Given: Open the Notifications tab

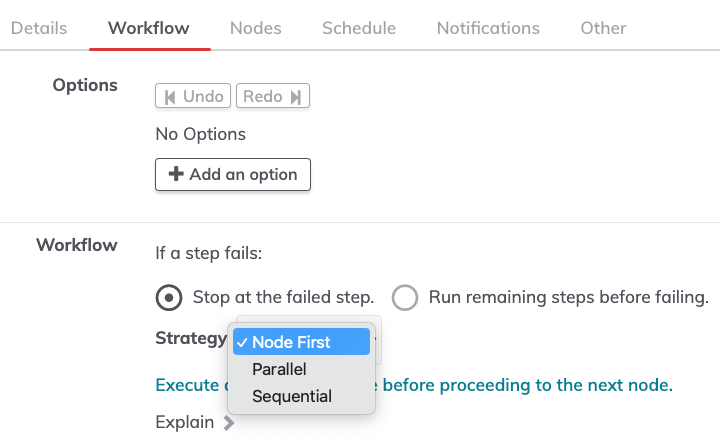Looking at the screenshot, I should 488,28.
